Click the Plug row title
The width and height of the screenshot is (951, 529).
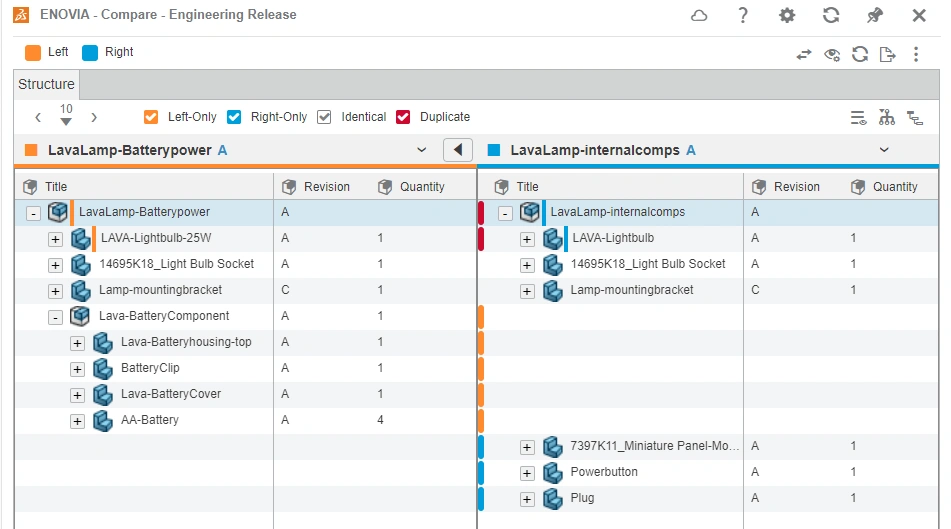tap(582, 498)
